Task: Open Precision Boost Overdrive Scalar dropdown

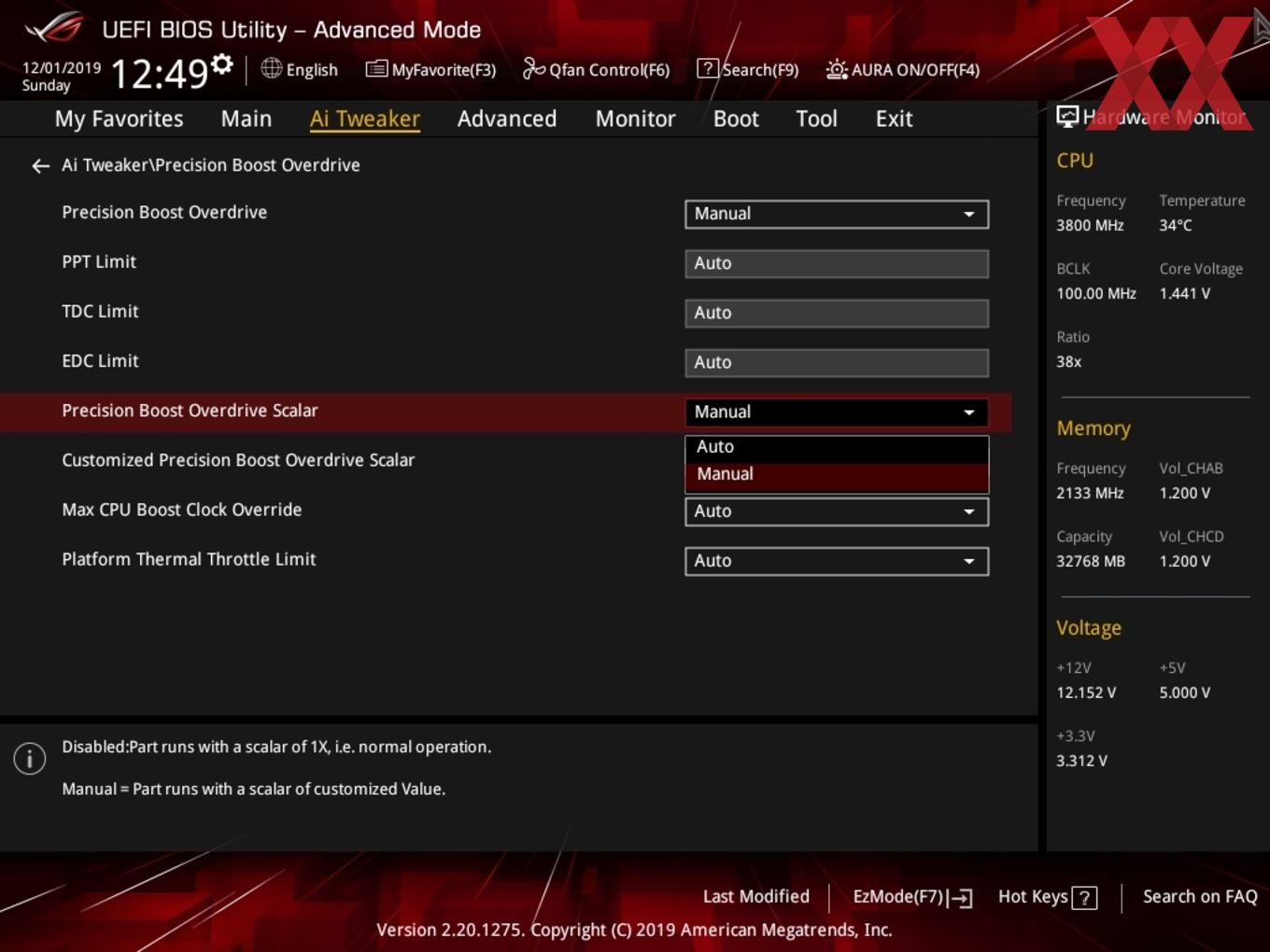Action: pyautogui.click(x=837, y=413)
